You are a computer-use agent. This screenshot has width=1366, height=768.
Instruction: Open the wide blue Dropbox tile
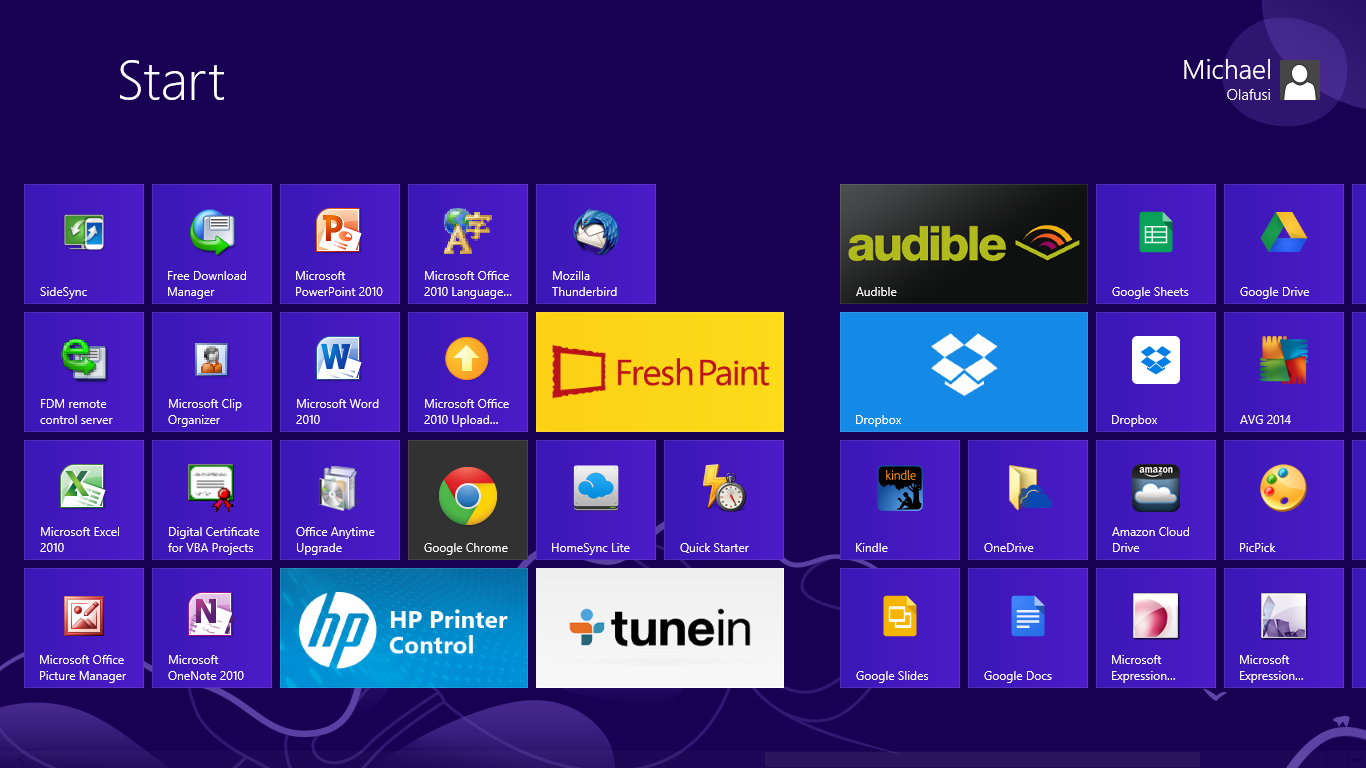tap(964, 372)
